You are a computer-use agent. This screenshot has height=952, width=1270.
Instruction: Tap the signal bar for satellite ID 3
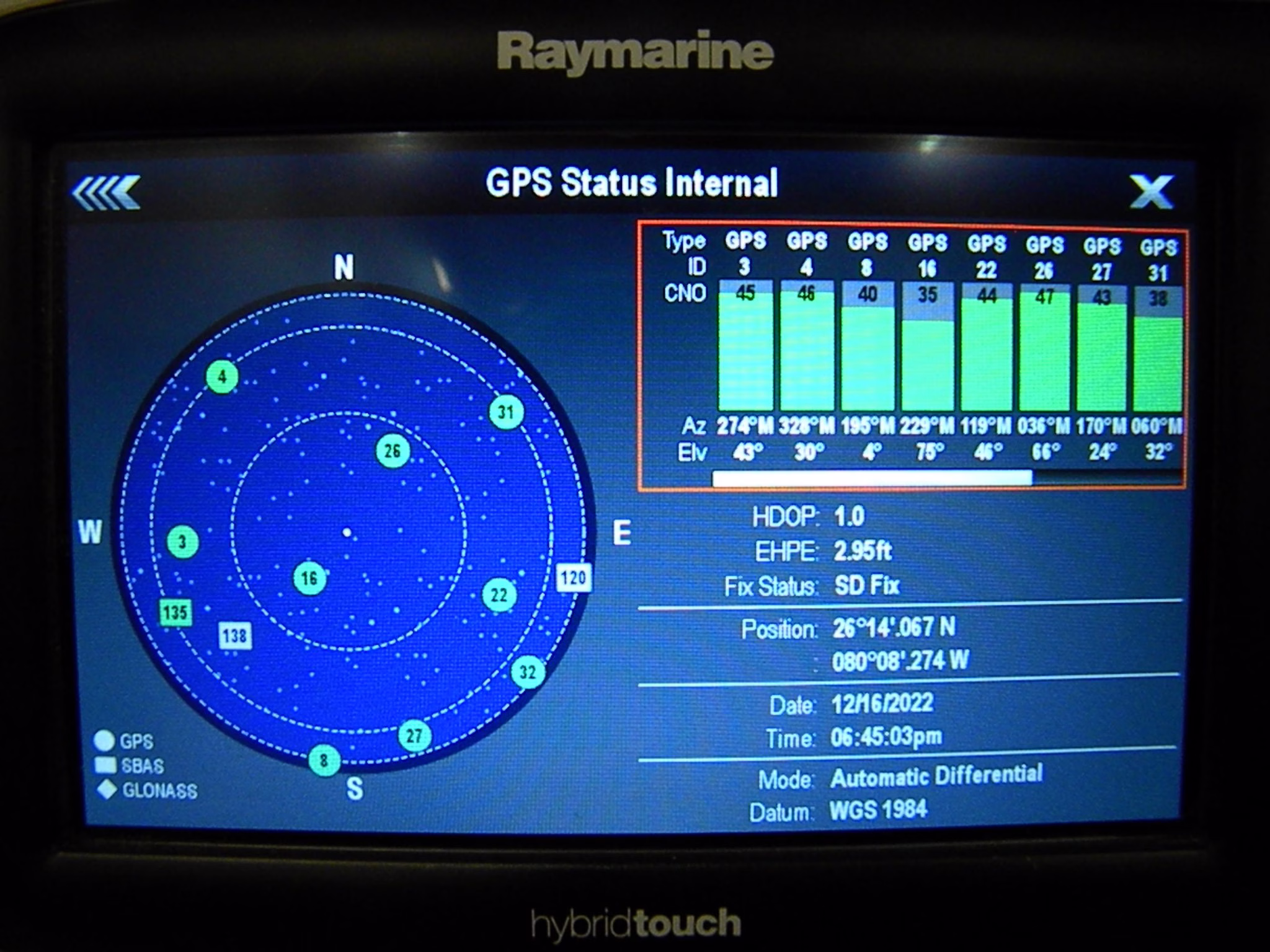point(745,345)
